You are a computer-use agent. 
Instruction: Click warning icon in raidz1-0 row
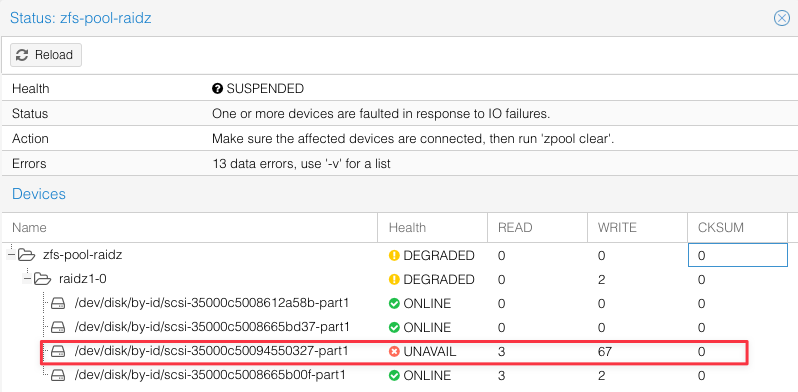(x=394, y=279)
